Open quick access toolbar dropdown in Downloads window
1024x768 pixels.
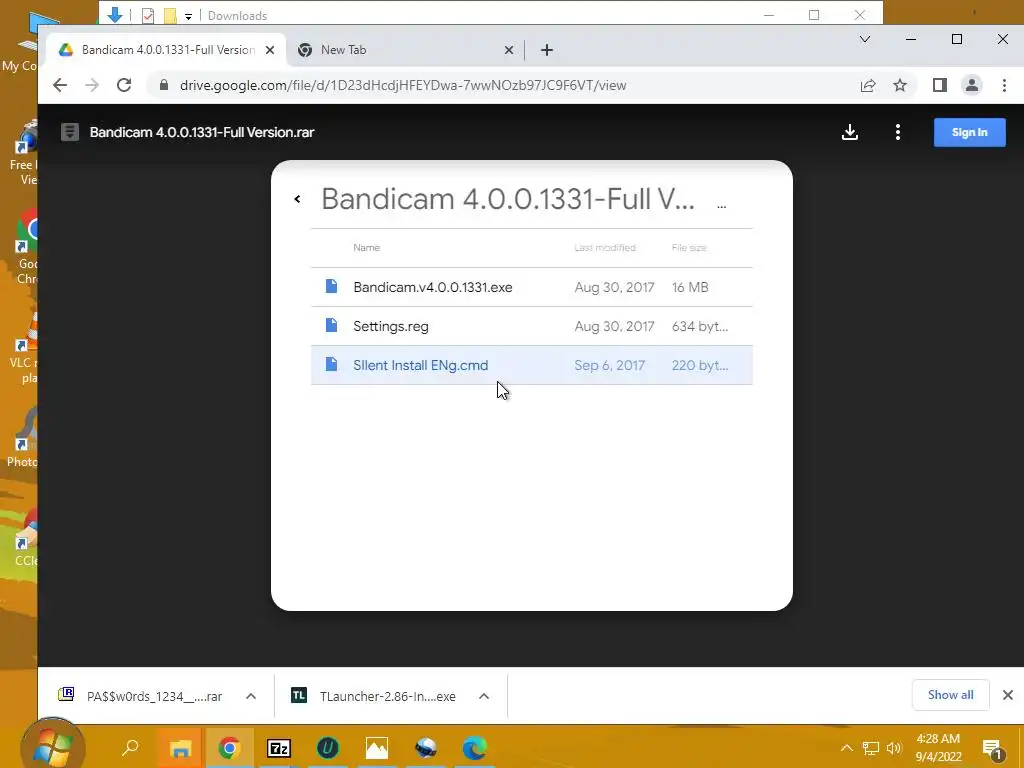click(188, 16)
